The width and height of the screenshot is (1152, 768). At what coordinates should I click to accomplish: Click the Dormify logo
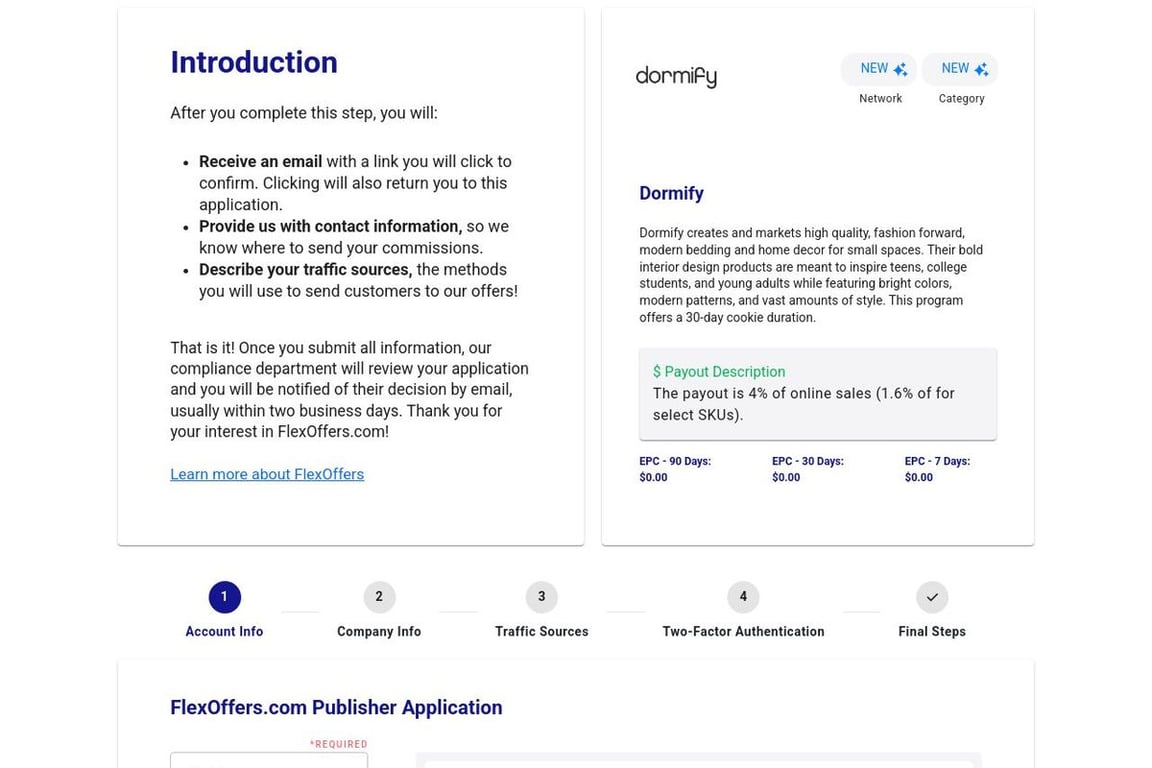(676, 76)
